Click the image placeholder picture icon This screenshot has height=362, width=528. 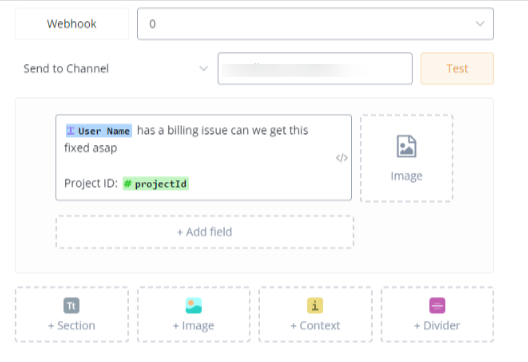point(406,146)
